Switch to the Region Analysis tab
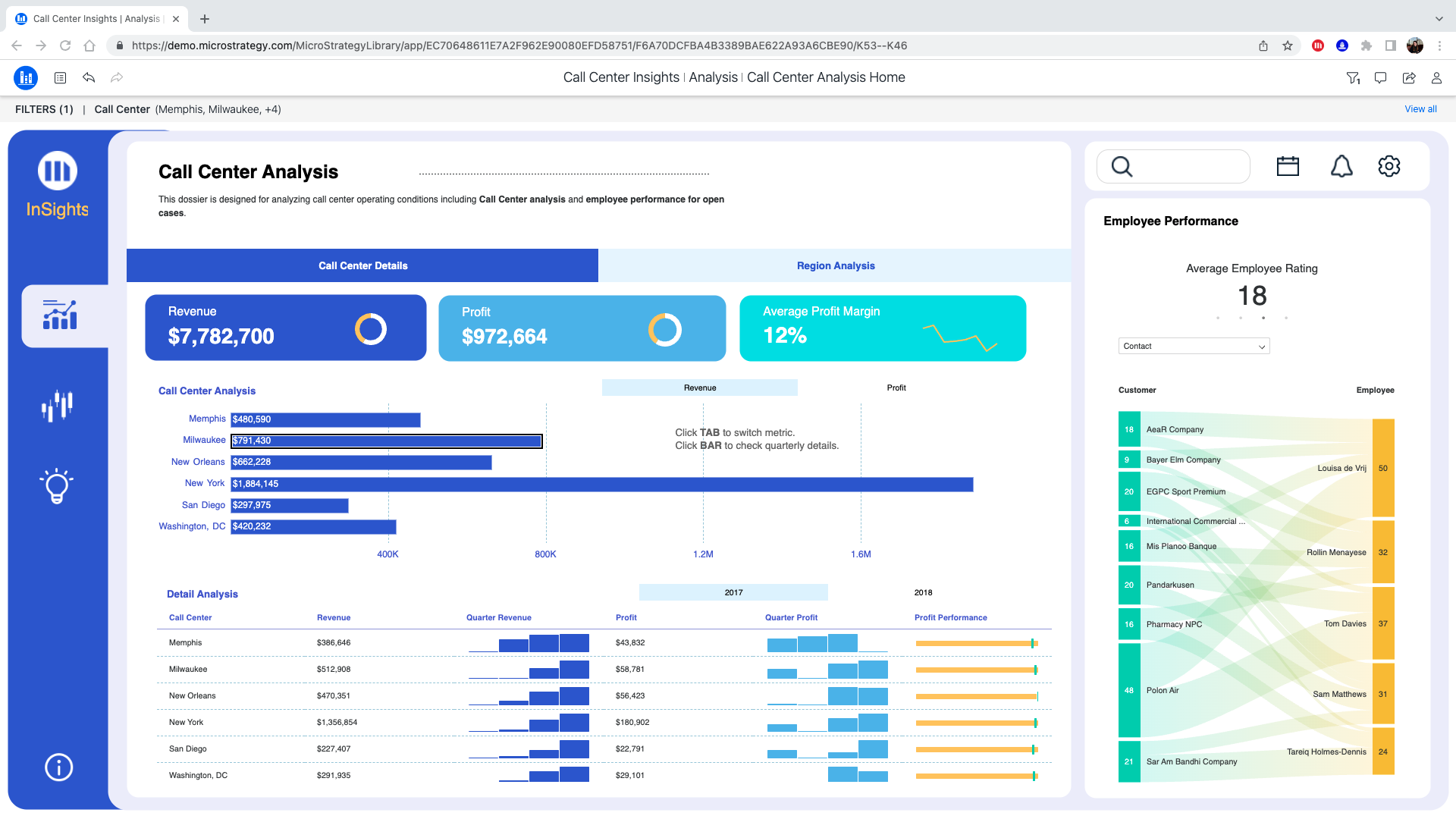 tap(835, 265)
